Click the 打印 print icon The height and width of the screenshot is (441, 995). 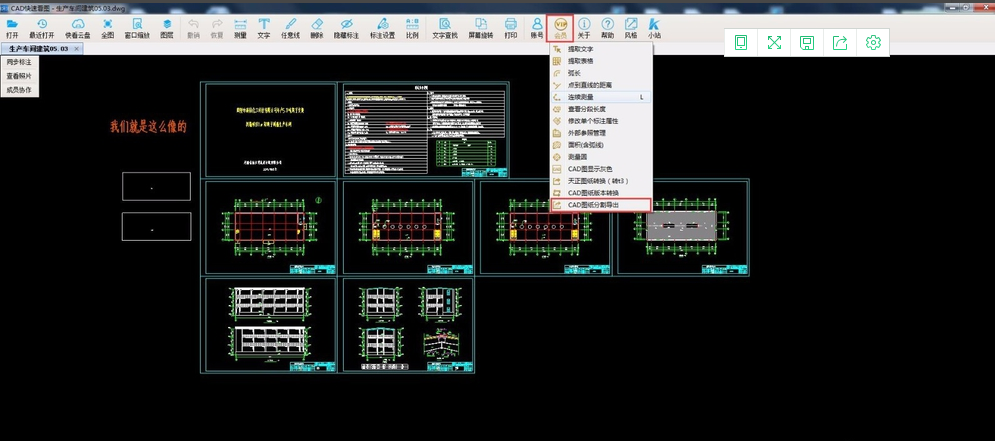[511, 26]
